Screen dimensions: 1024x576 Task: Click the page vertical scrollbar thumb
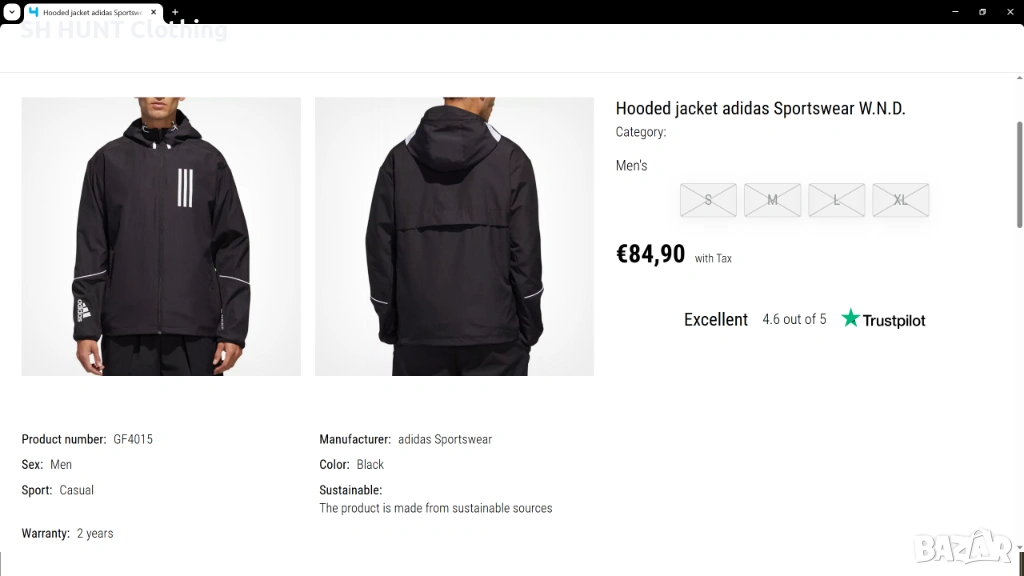click(1019, 174)
